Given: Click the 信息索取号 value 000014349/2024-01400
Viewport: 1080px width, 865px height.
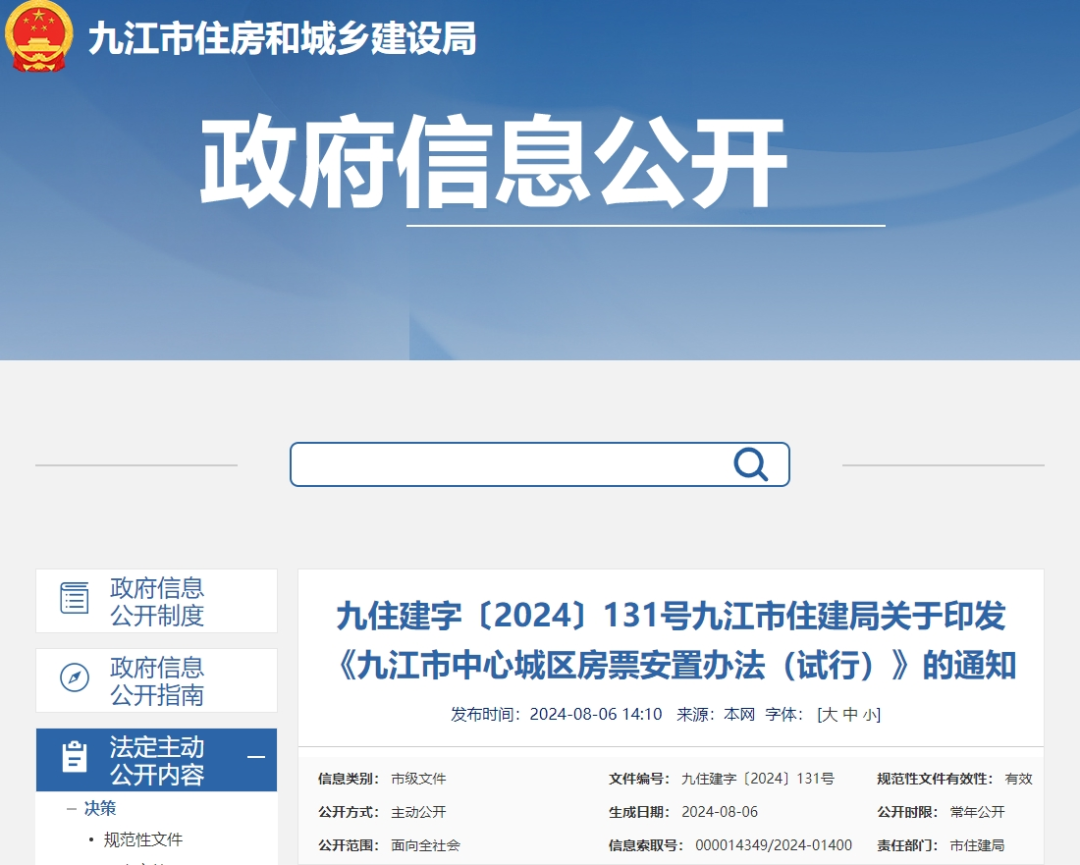Looking at the screenshot, I should (x=773, y=845).
